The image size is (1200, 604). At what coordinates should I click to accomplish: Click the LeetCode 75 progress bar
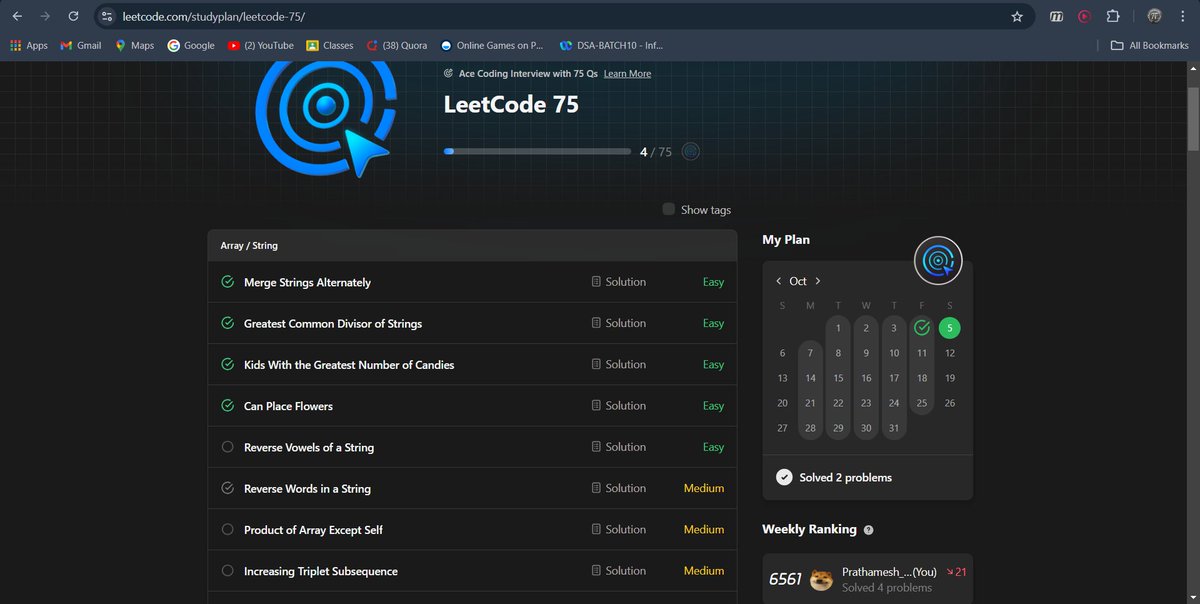pyautogui.click(x=537, y=152)
